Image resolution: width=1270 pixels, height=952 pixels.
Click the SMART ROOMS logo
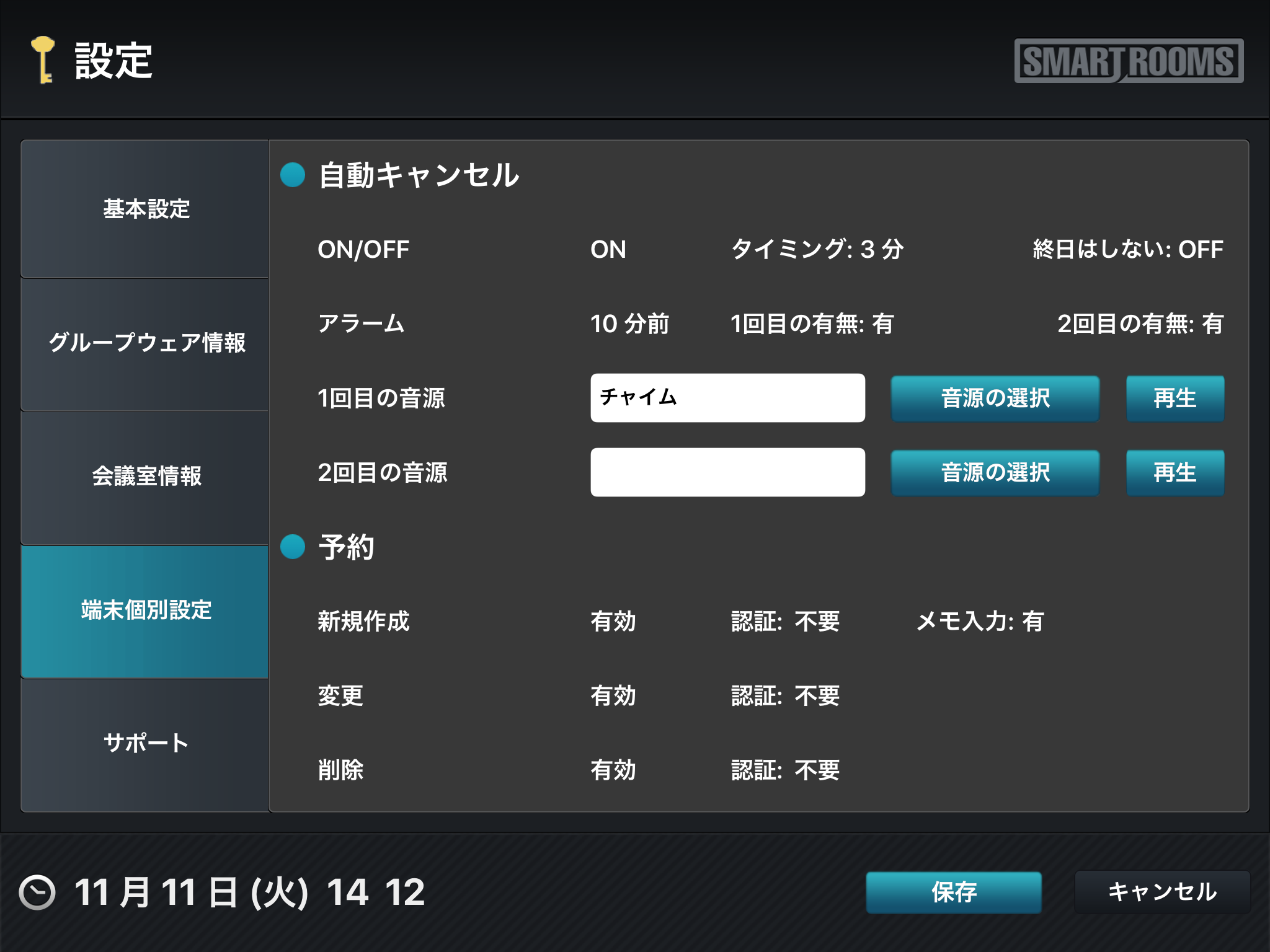pyautogui.click(x=1128, y=61)
